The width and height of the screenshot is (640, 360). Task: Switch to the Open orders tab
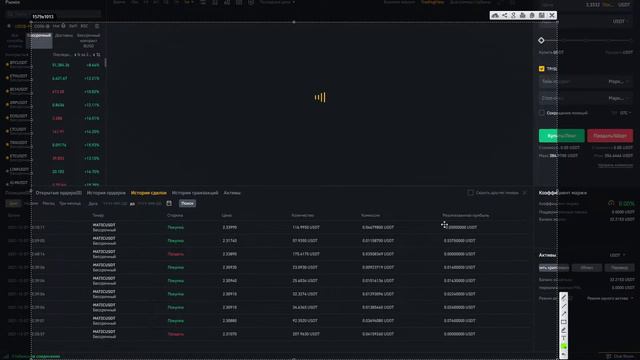tap(58, 193)
